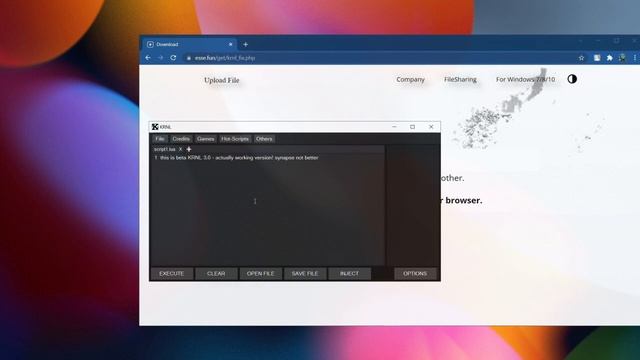Close the KRNL window

pos(431,127)
